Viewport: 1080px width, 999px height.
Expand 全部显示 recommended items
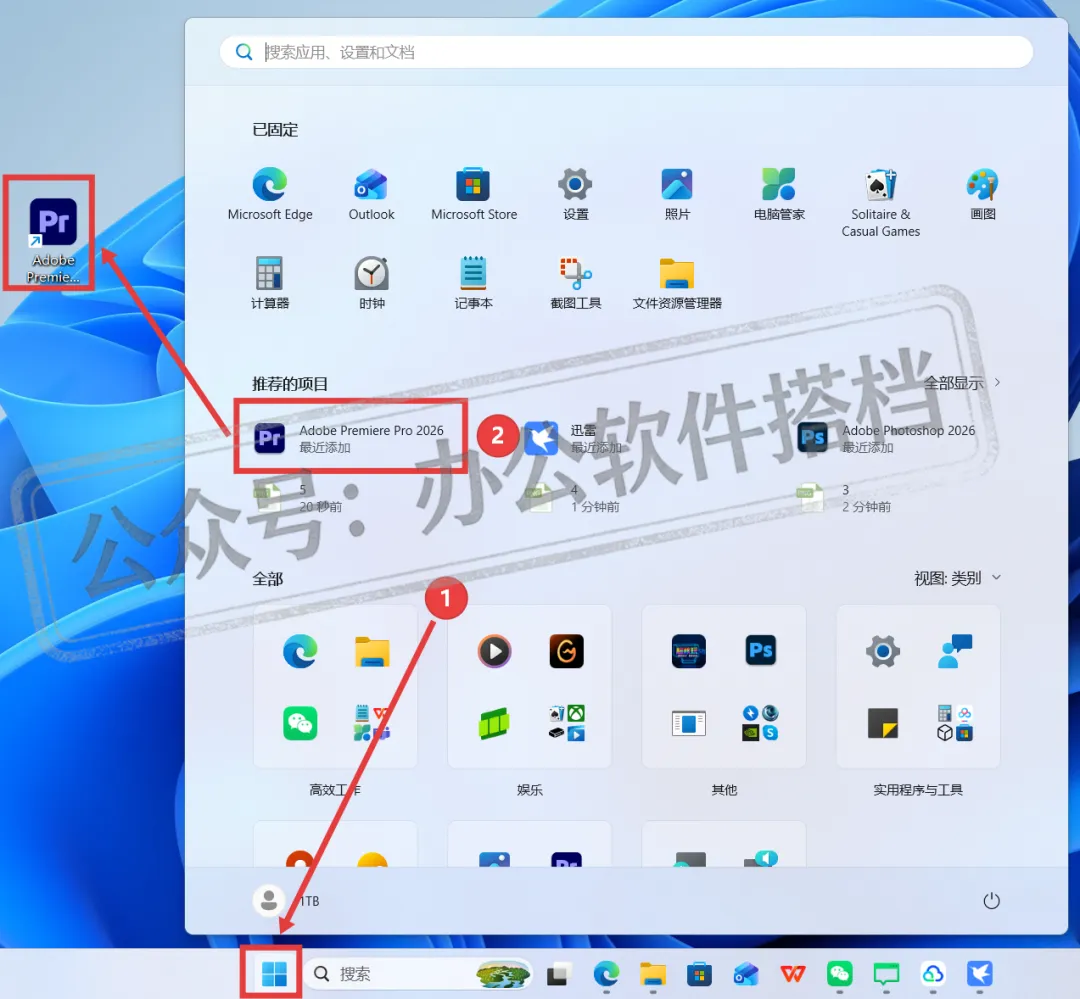(x=962, y=383)
